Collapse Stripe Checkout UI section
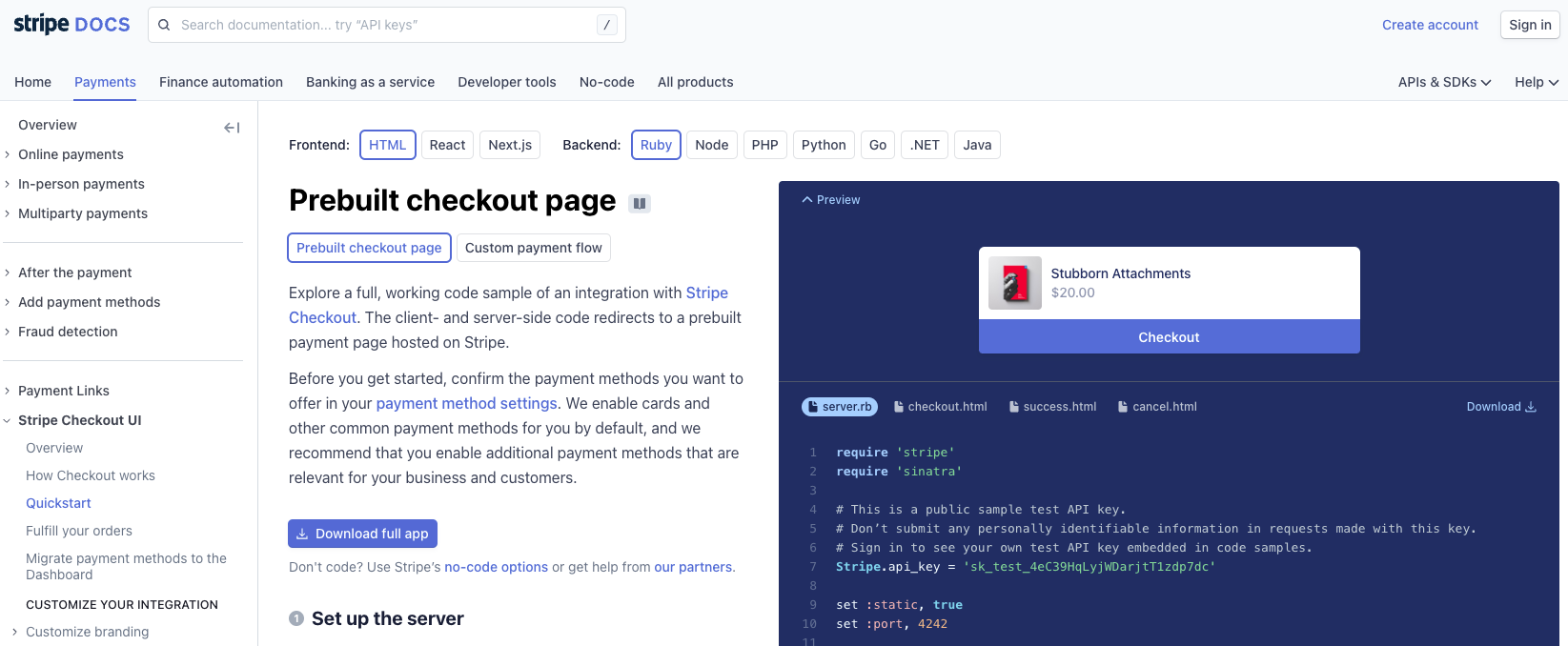1568x646 pixels. 8,420
